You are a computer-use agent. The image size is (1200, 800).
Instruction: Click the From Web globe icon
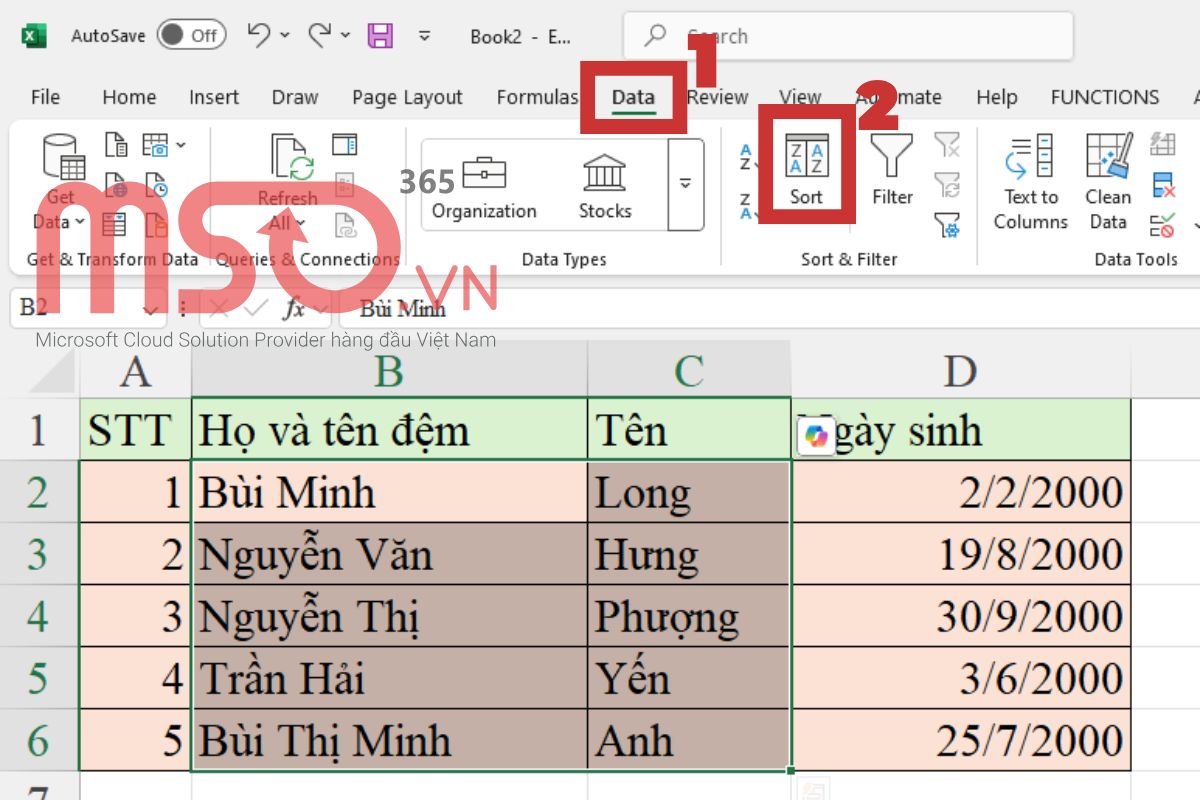(117, 185)
